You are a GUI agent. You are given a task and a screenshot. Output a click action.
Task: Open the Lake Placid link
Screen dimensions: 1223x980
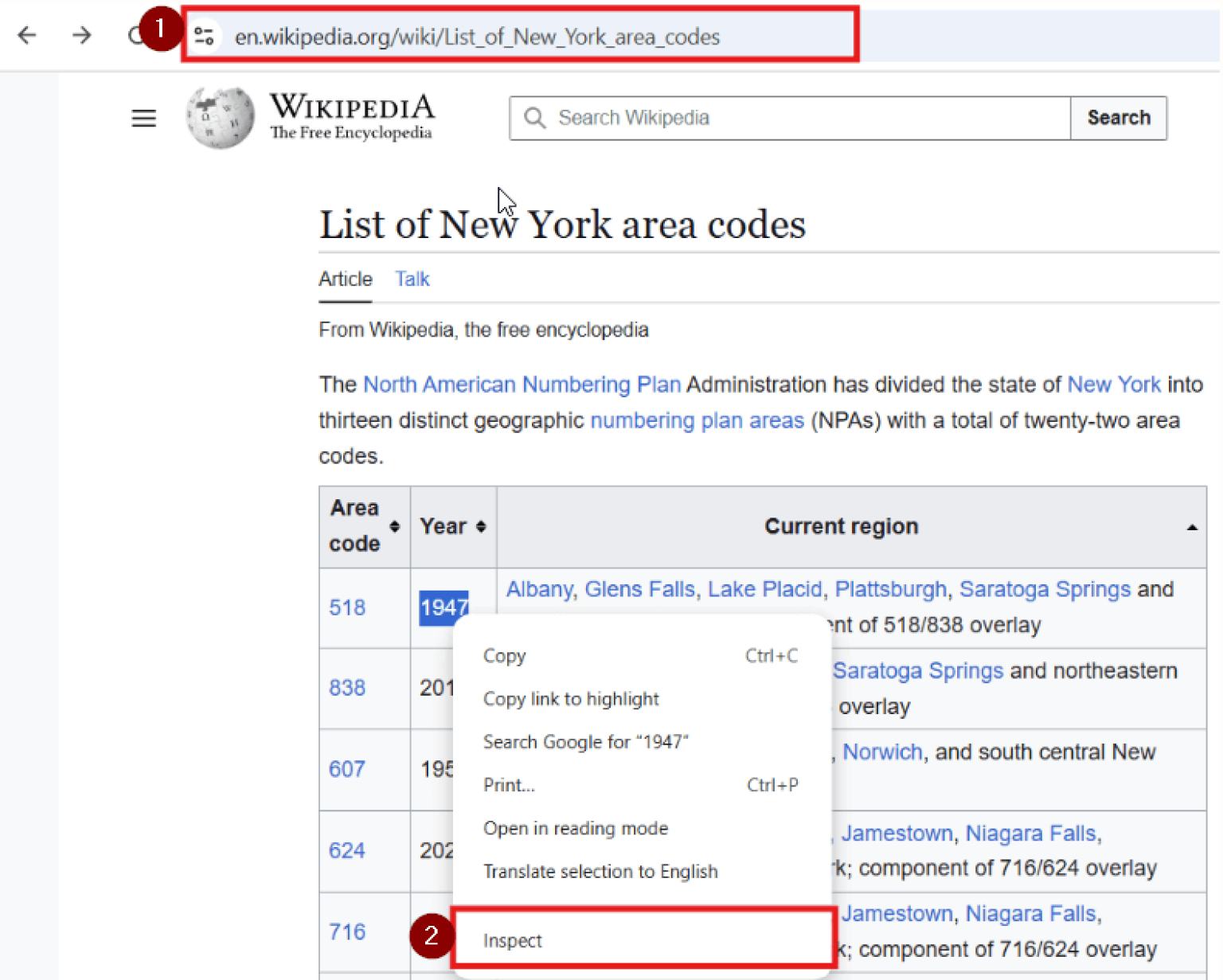point(764,589)
